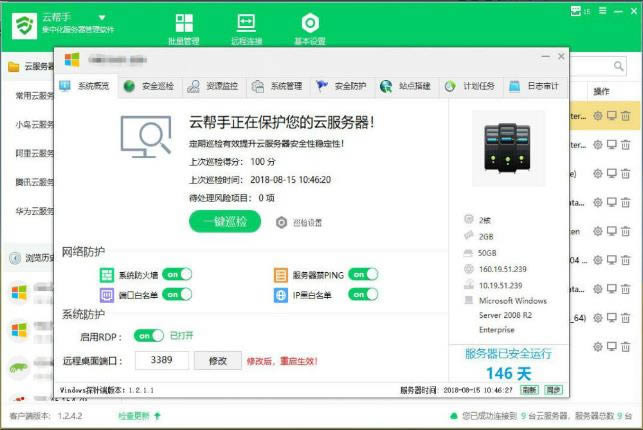Click the 50GB disk size entry
The image size is (643, 430).
(487, 253)
